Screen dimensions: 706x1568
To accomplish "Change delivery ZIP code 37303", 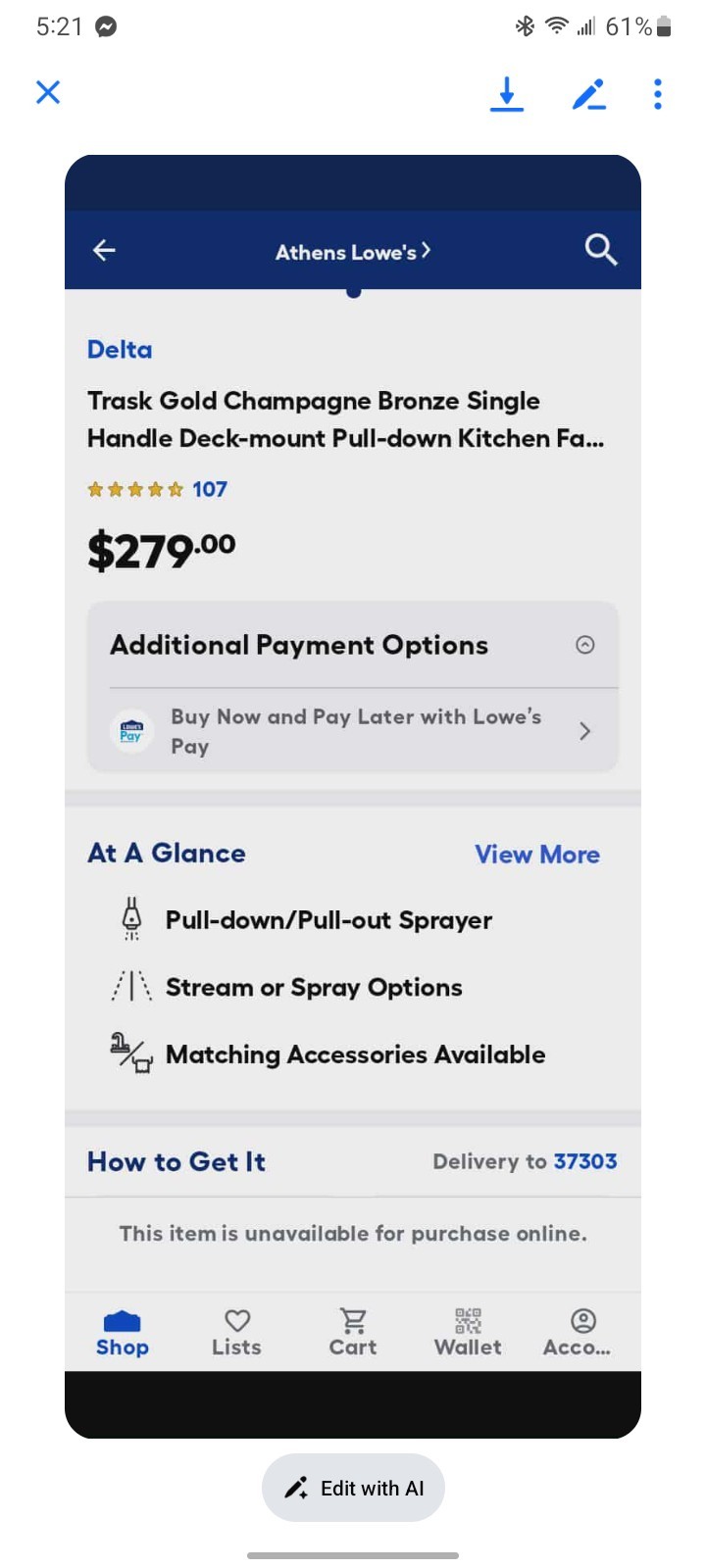I will [585, 1161].
